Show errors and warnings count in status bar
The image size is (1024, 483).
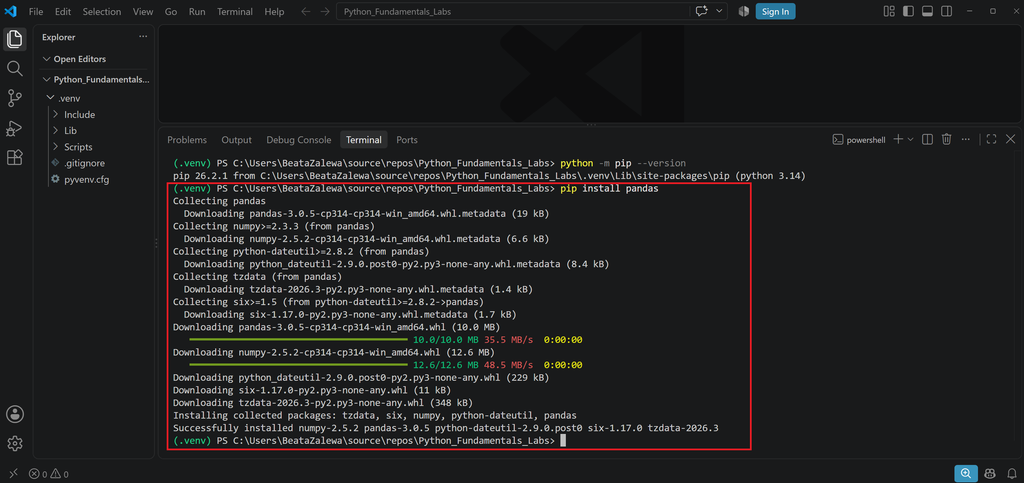click(48, 474)
